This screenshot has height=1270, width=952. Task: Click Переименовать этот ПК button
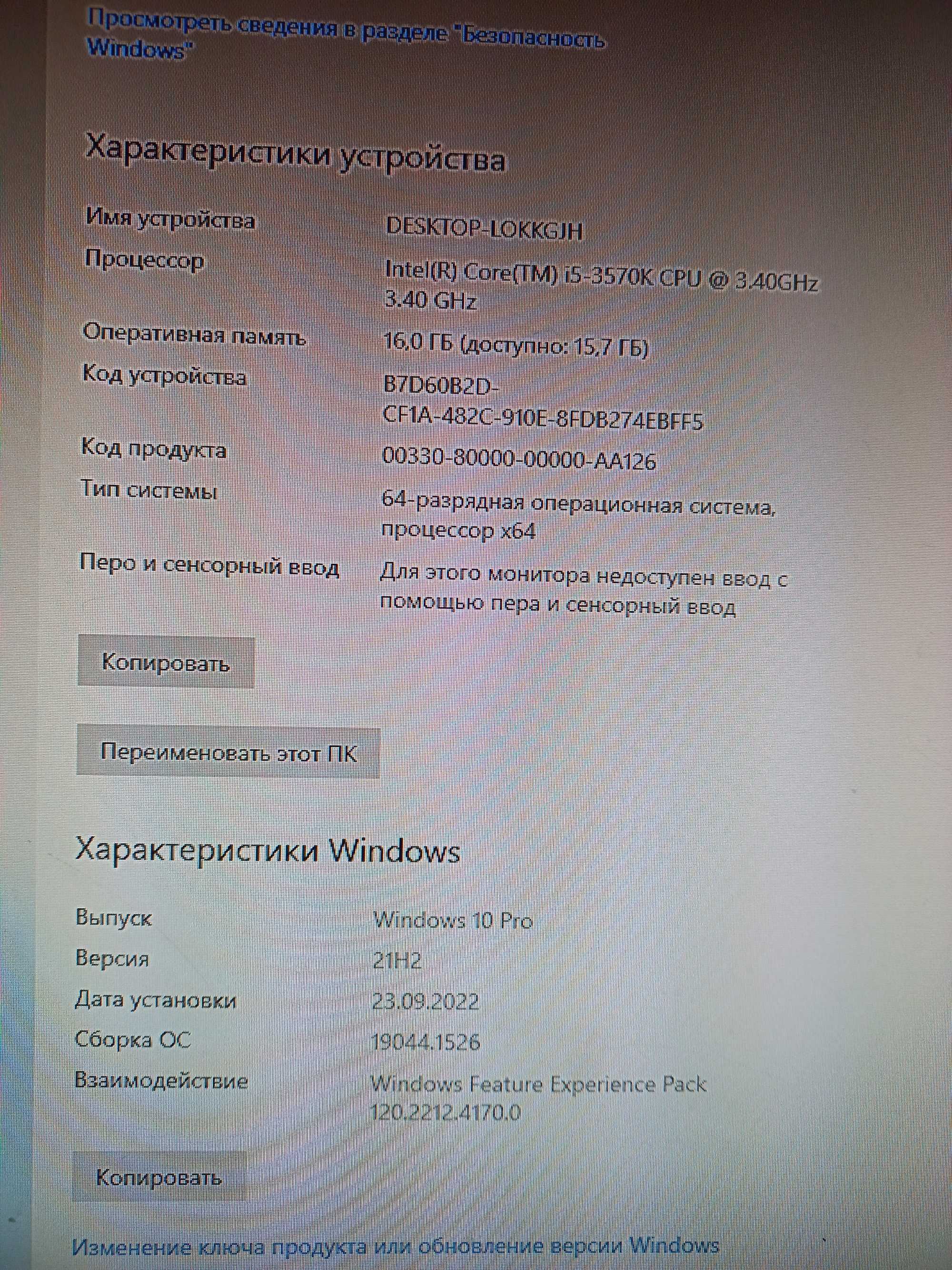(x=228, y=752)
